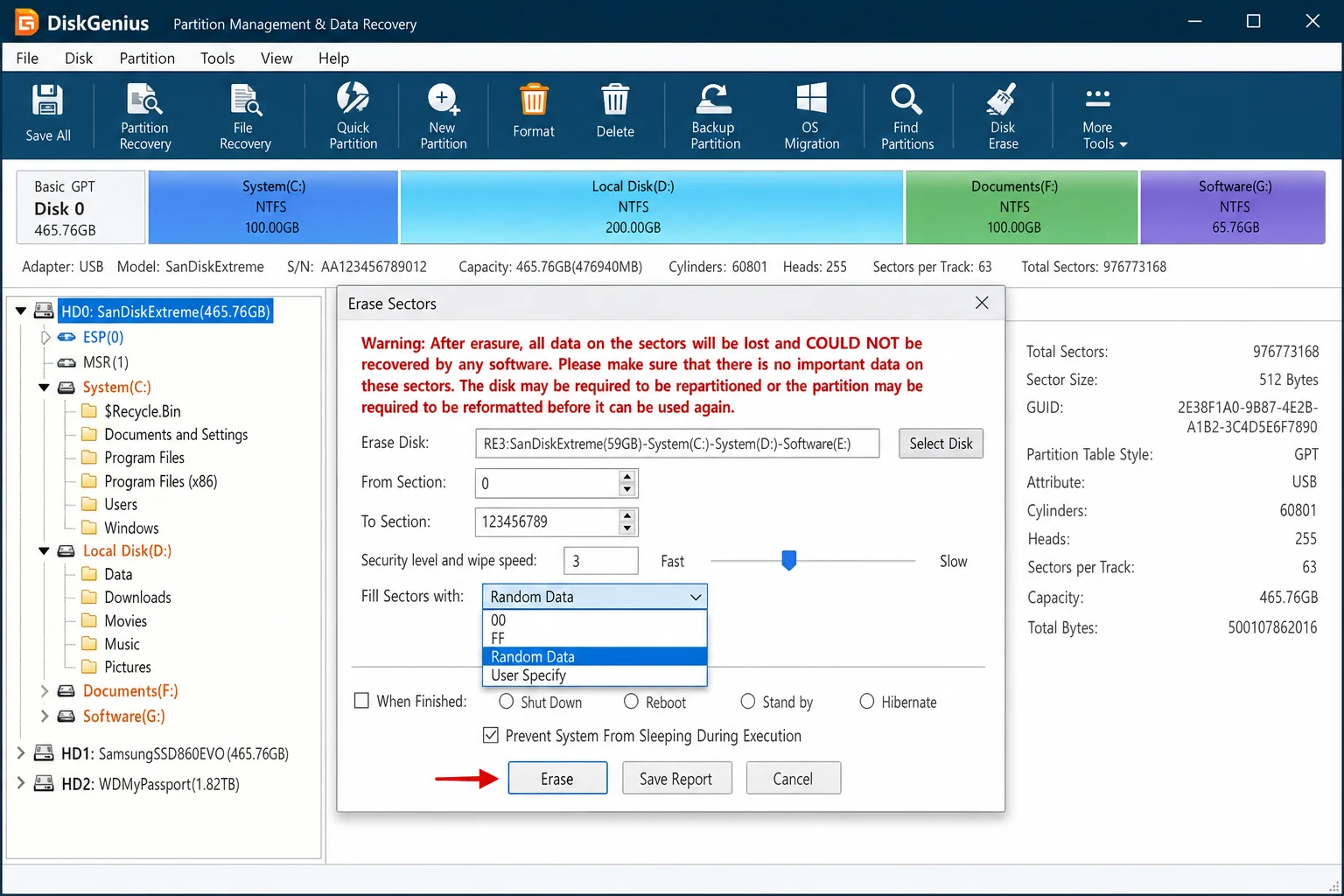1344x896 pixels.
Task: Click the Select Disk button
Action: tap(941, 444)
